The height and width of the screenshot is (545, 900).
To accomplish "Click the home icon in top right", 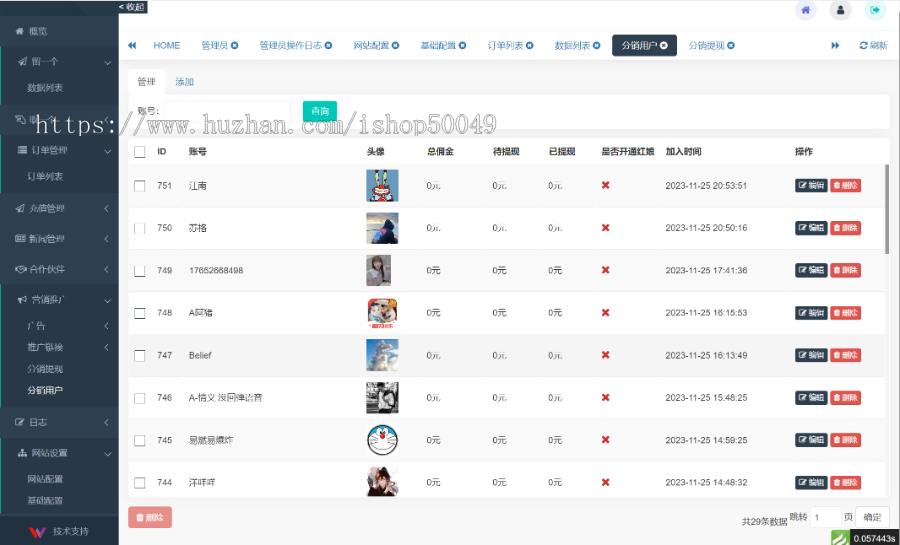I will click(805, 10).
